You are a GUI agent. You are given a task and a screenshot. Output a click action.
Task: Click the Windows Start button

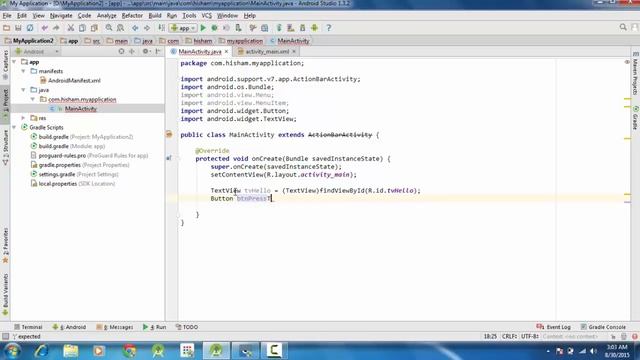(11, 351)
